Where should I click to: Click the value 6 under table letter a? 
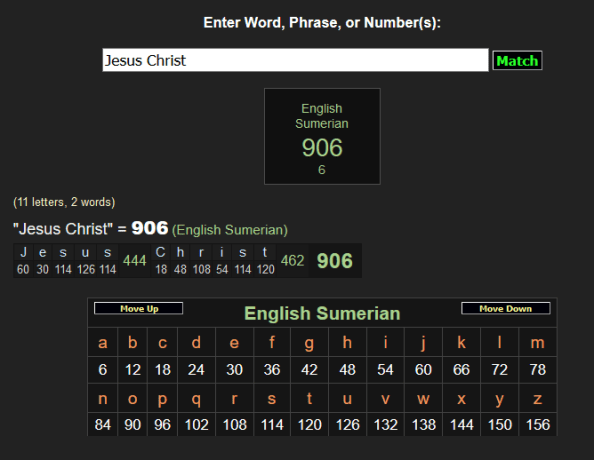click(103, 369)
